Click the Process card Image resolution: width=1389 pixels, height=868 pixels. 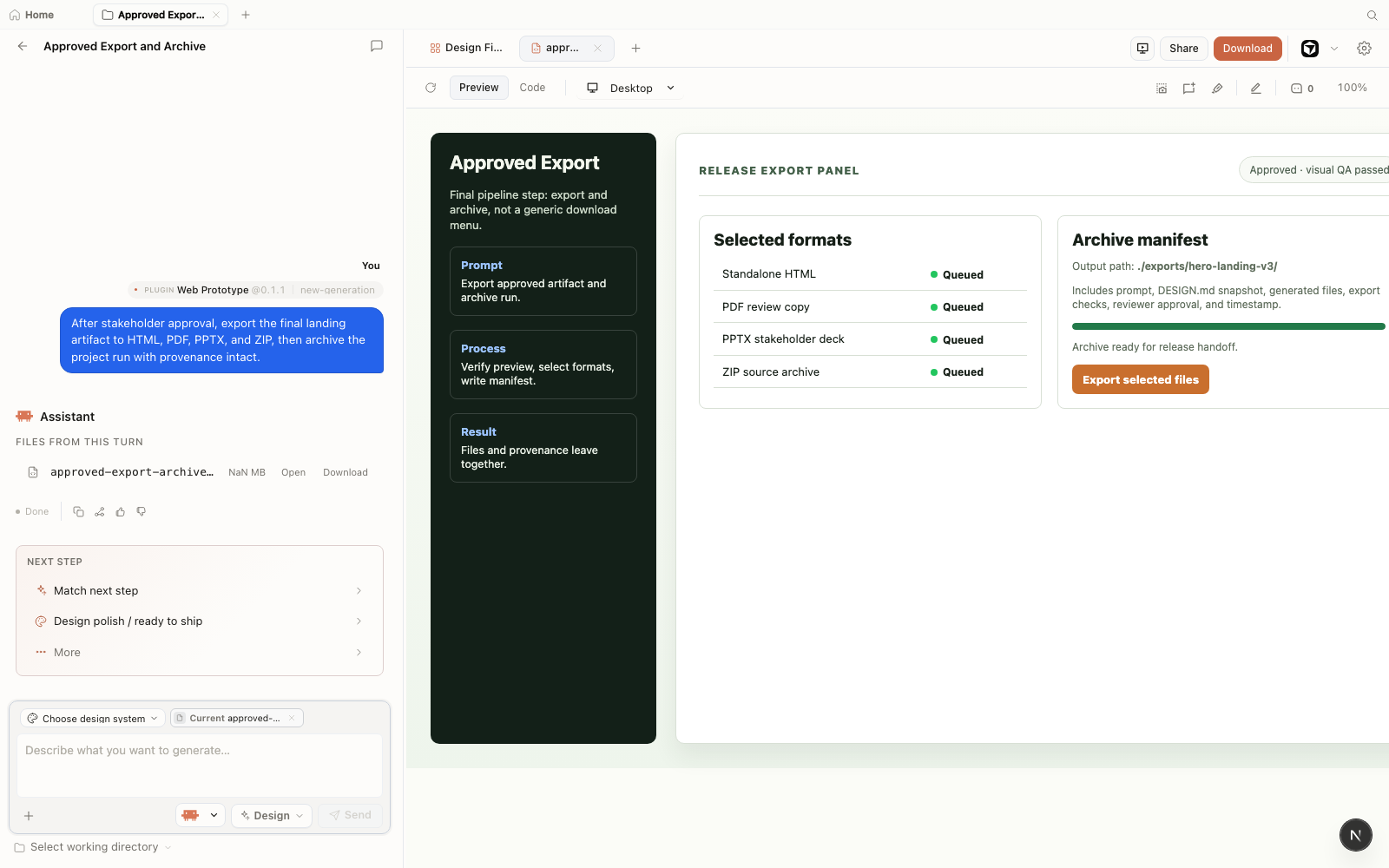(543, 365)
